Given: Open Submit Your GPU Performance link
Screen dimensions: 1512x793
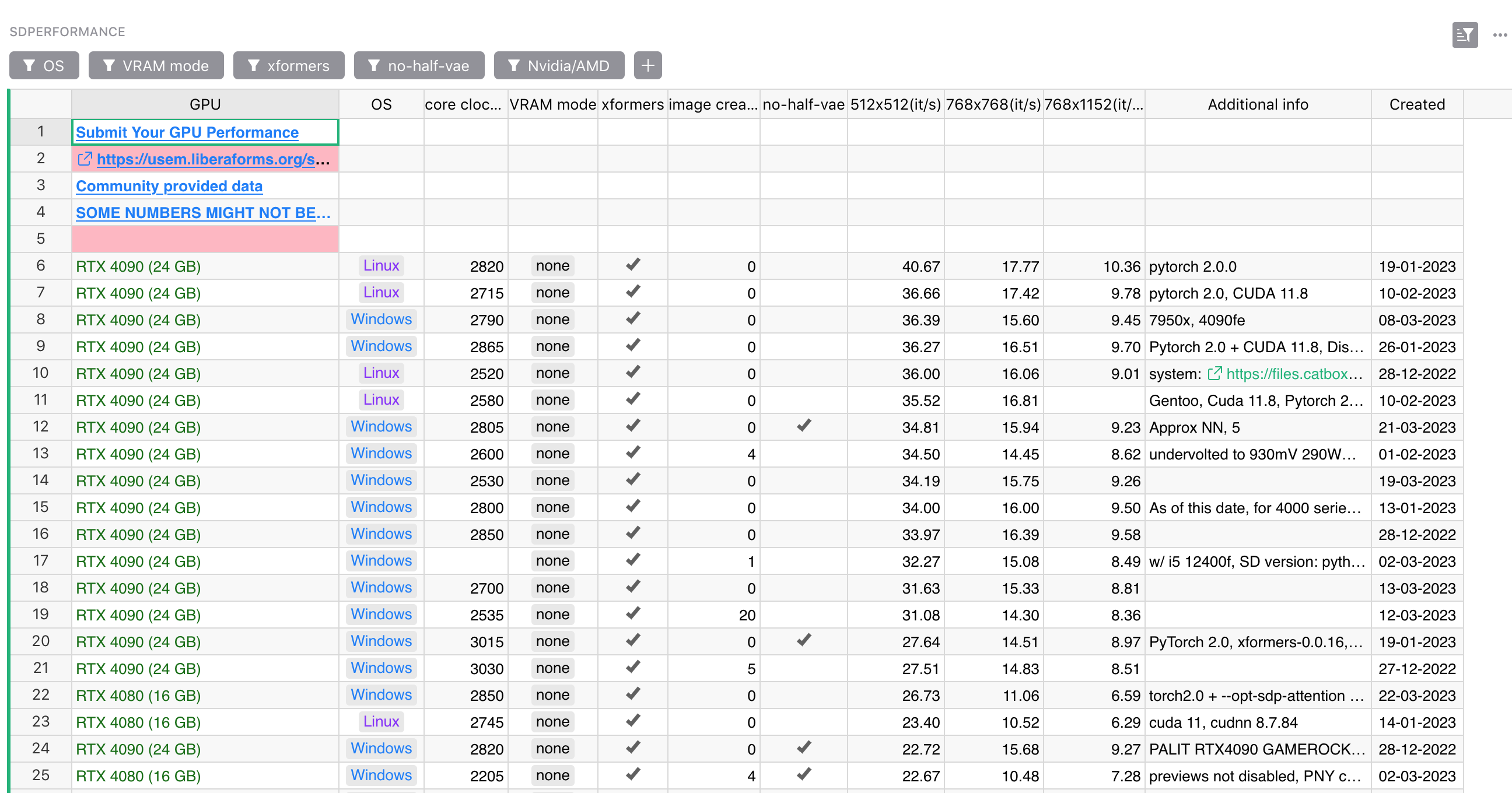Looking at the screenshot, I should 187,132.
